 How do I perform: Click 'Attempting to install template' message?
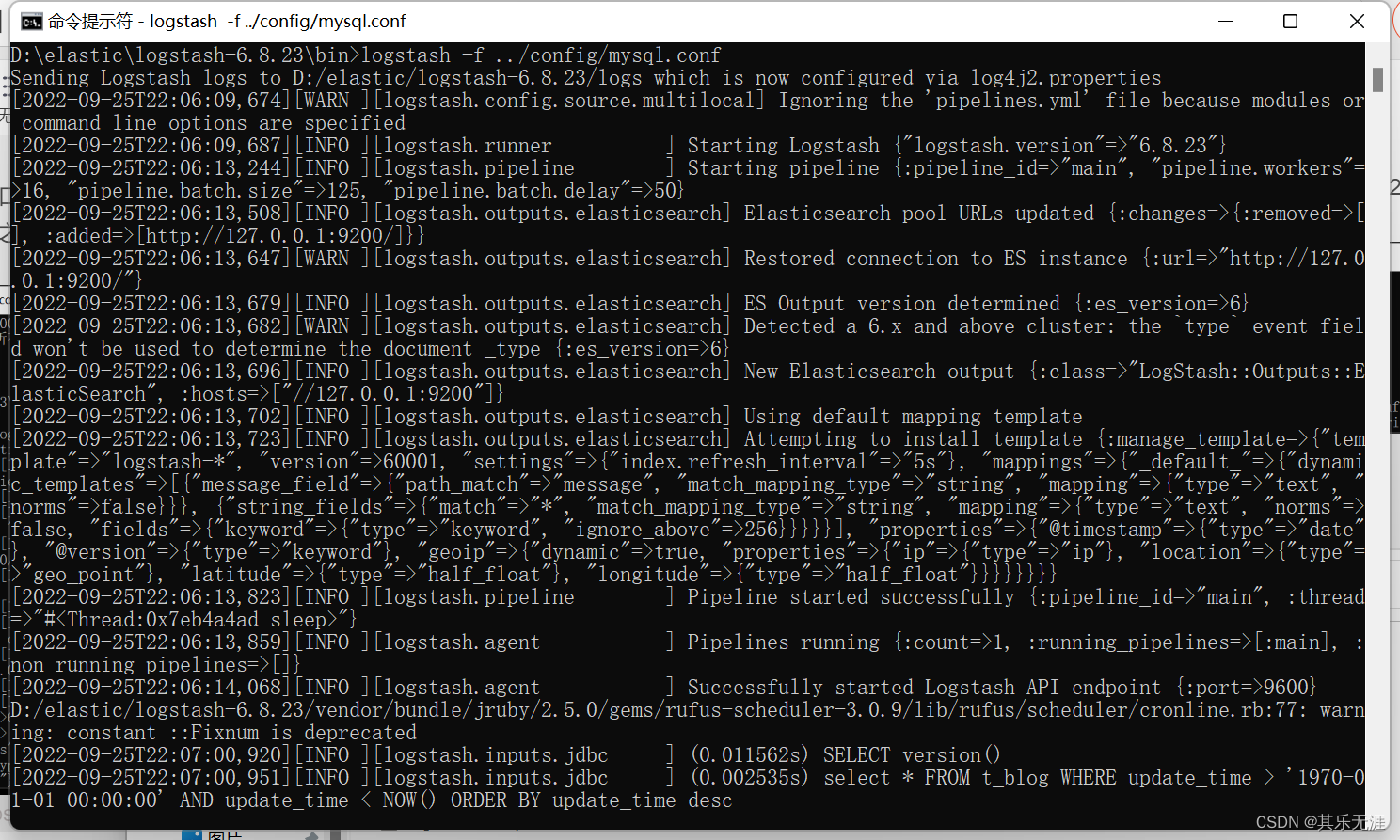pyautogui.click(x=913, y=439)
